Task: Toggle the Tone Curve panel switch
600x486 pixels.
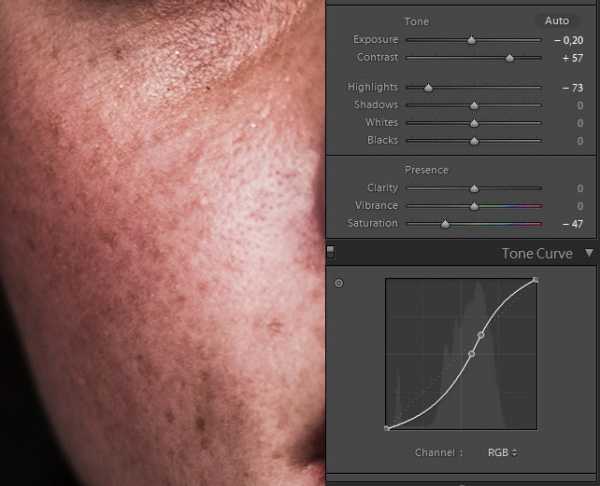Action: [x=331, y=252]
